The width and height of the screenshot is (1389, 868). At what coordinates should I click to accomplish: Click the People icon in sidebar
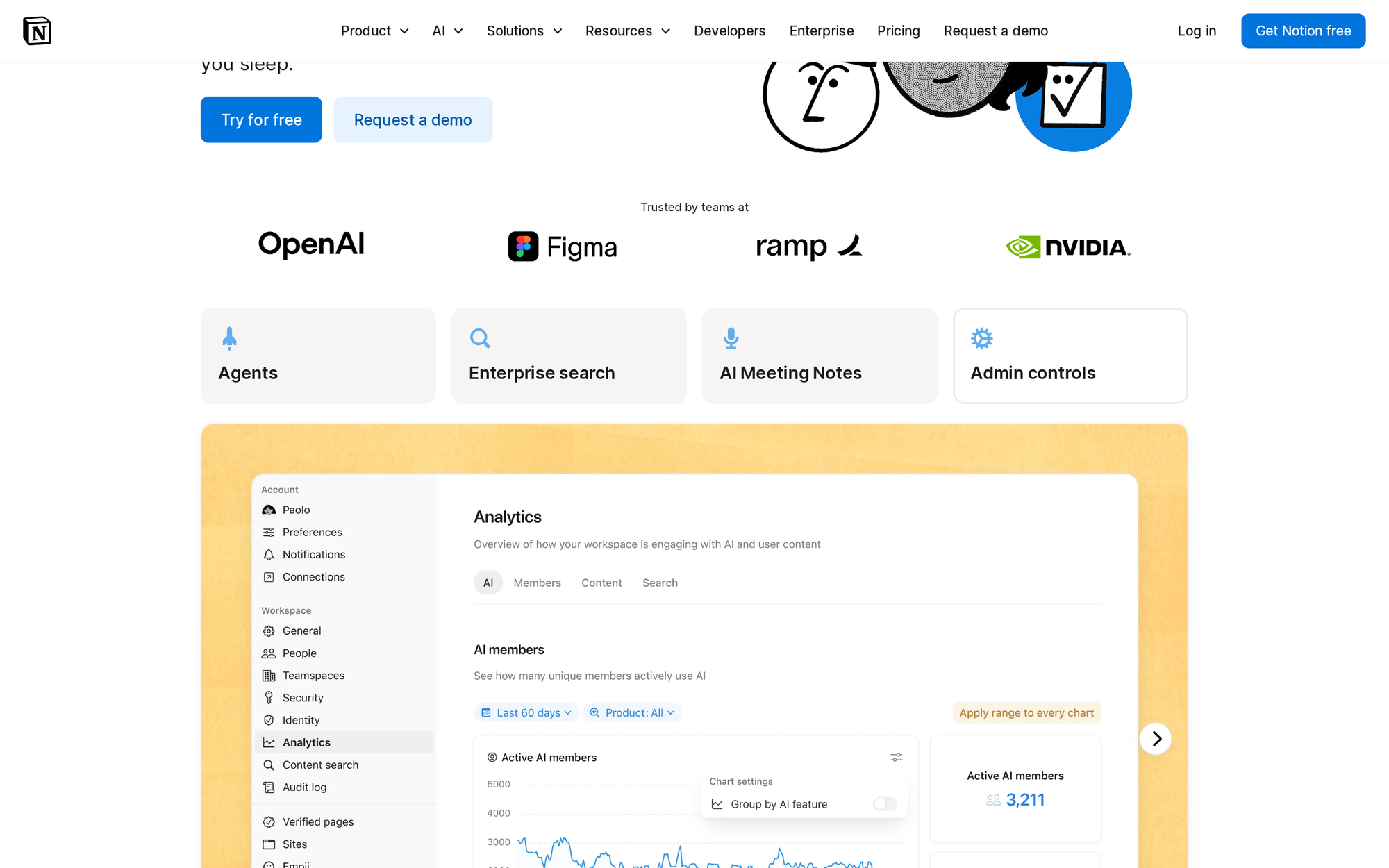point(269,653)
